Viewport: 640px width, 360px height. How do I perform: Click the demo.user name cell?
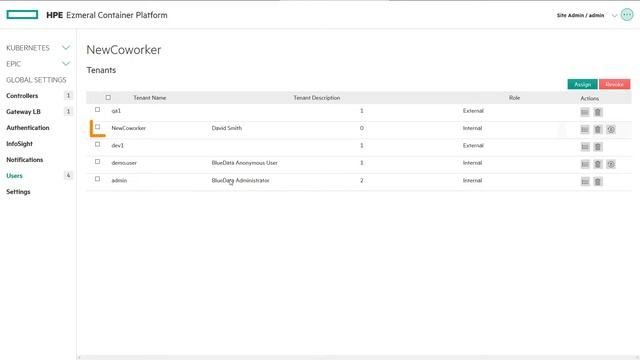(124, 163)
